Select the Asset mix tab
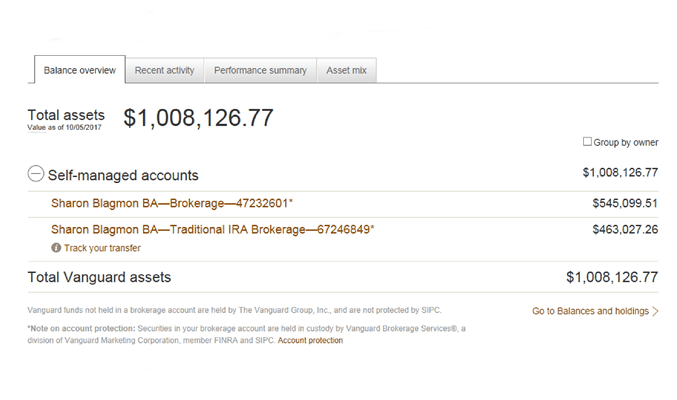This screenshot has height=400, width=677. click(346, 71)
